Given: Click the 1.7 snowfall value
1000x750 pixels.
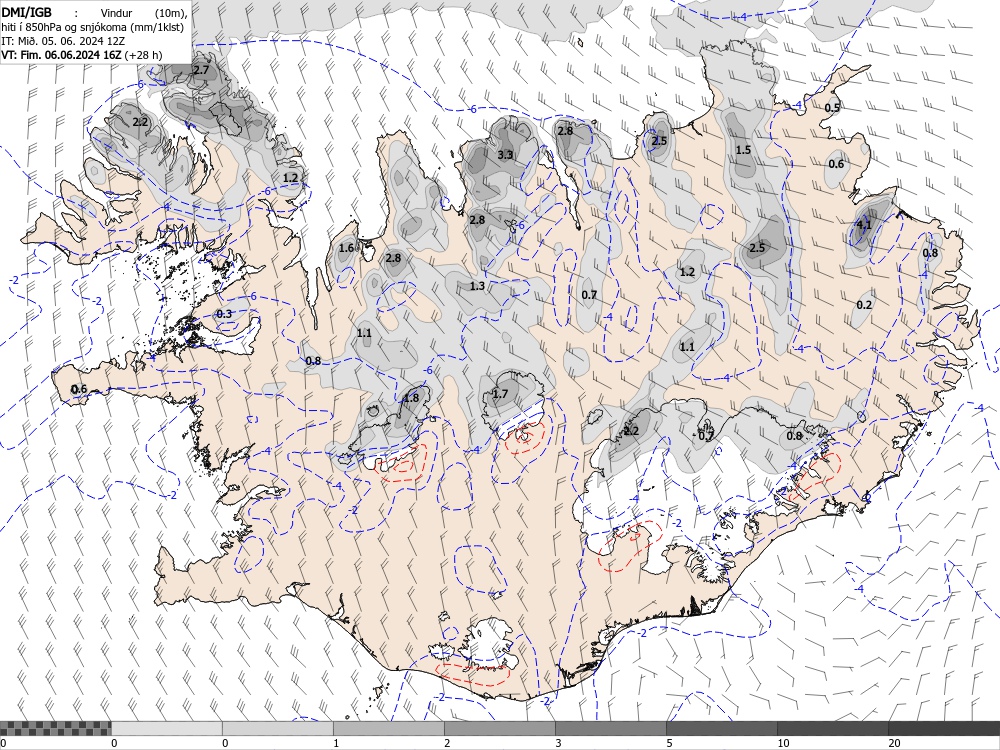Looking at the screenshot, I should [501, 394].
